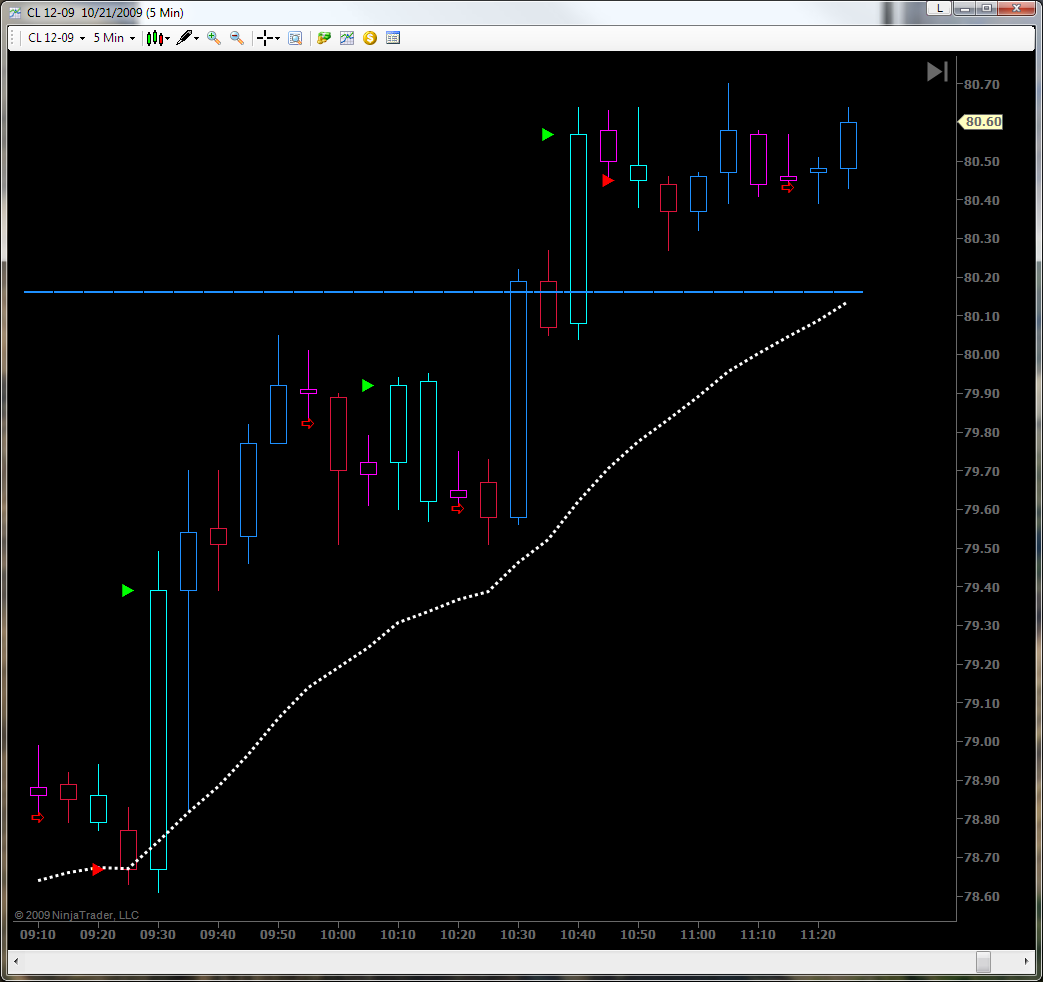Click the 79.50 price axis label
The width and height of the screenshot is (1043, 982).
[982, 548]
